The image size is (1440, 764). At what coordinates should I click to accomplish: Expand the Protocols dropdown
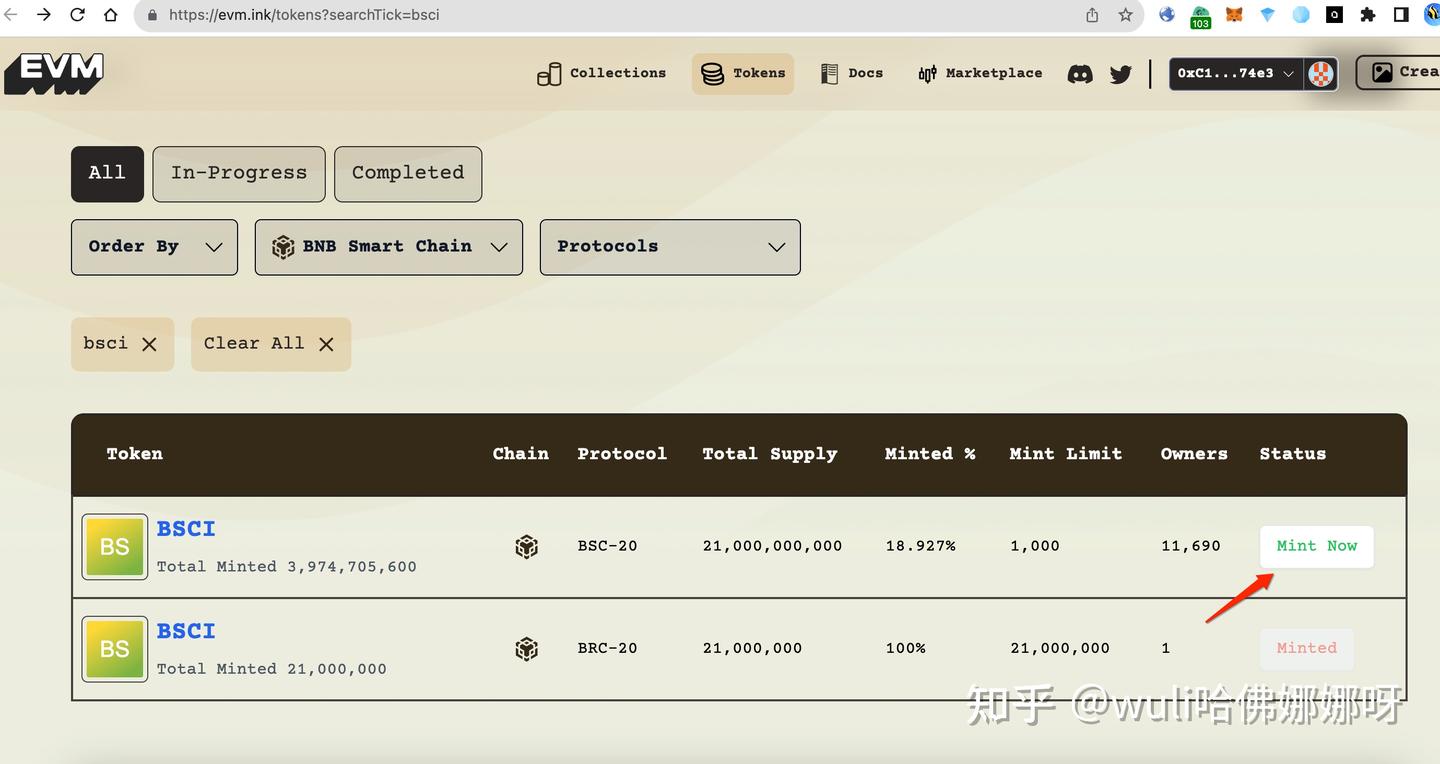click(x=670, y=247)
